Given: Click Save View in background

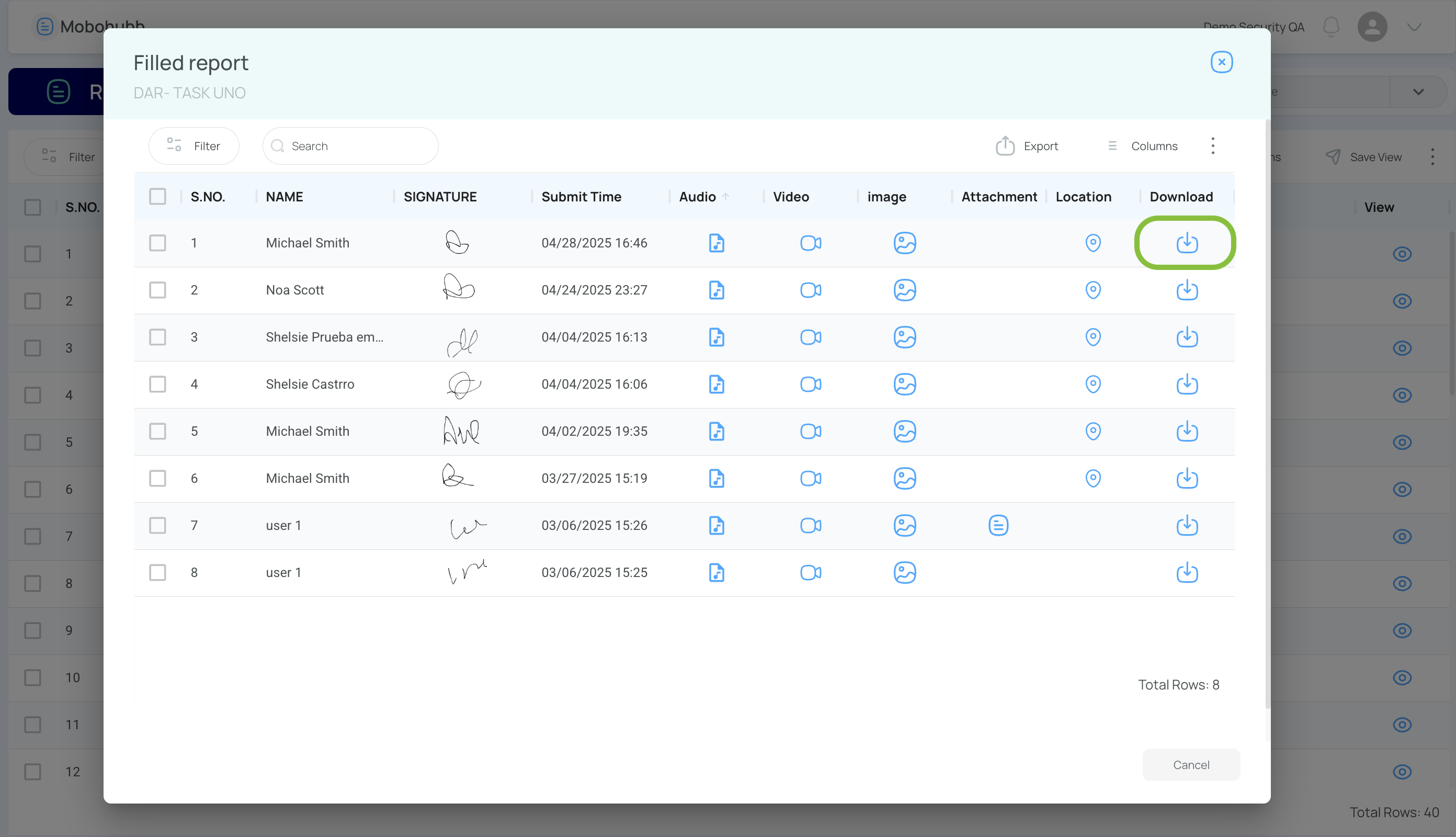Looking at the screenshot, I should (1364, 157).
